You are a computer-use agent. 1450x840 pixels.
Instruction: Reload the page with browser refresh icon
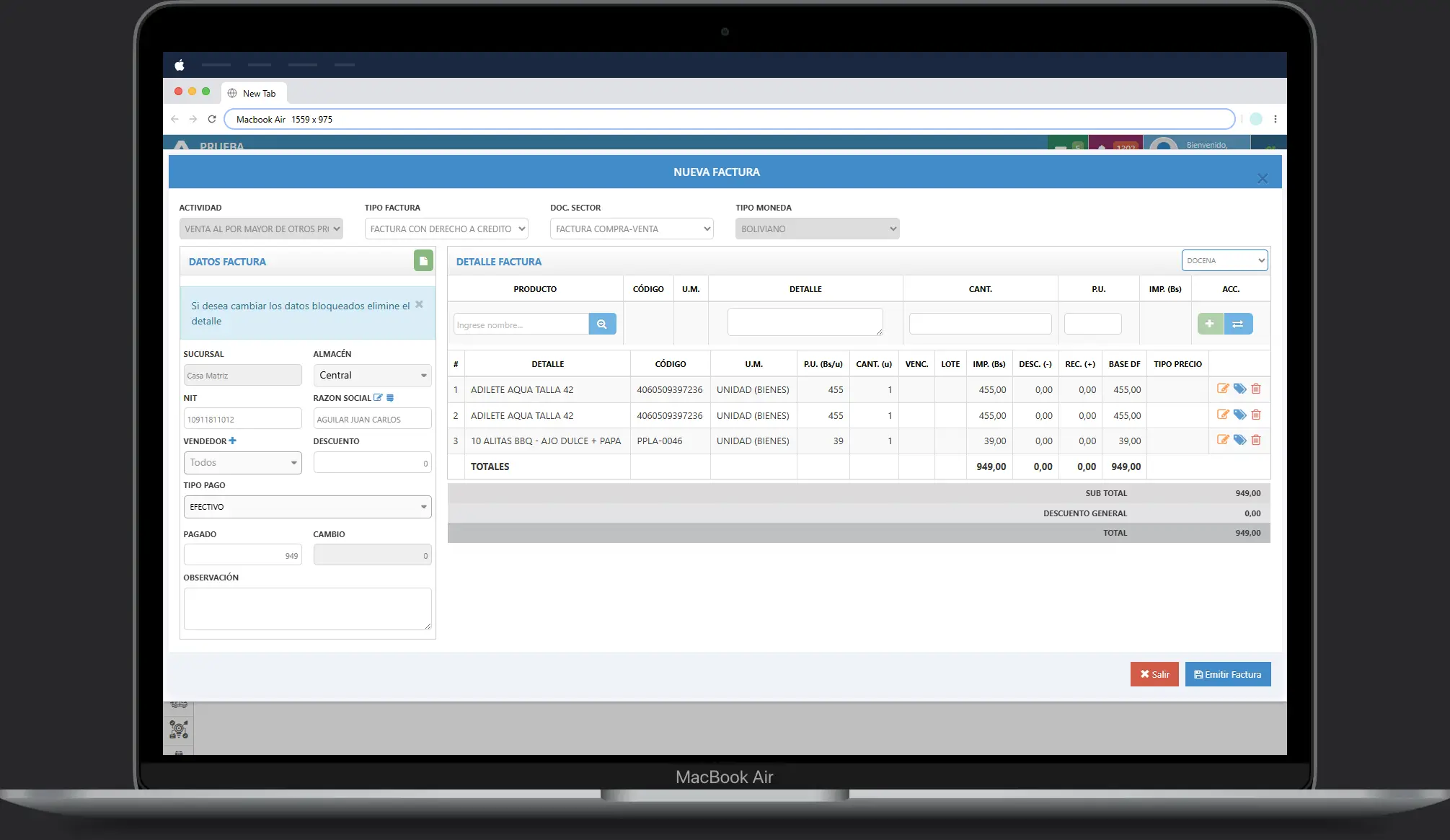click(x=212, y=119)
